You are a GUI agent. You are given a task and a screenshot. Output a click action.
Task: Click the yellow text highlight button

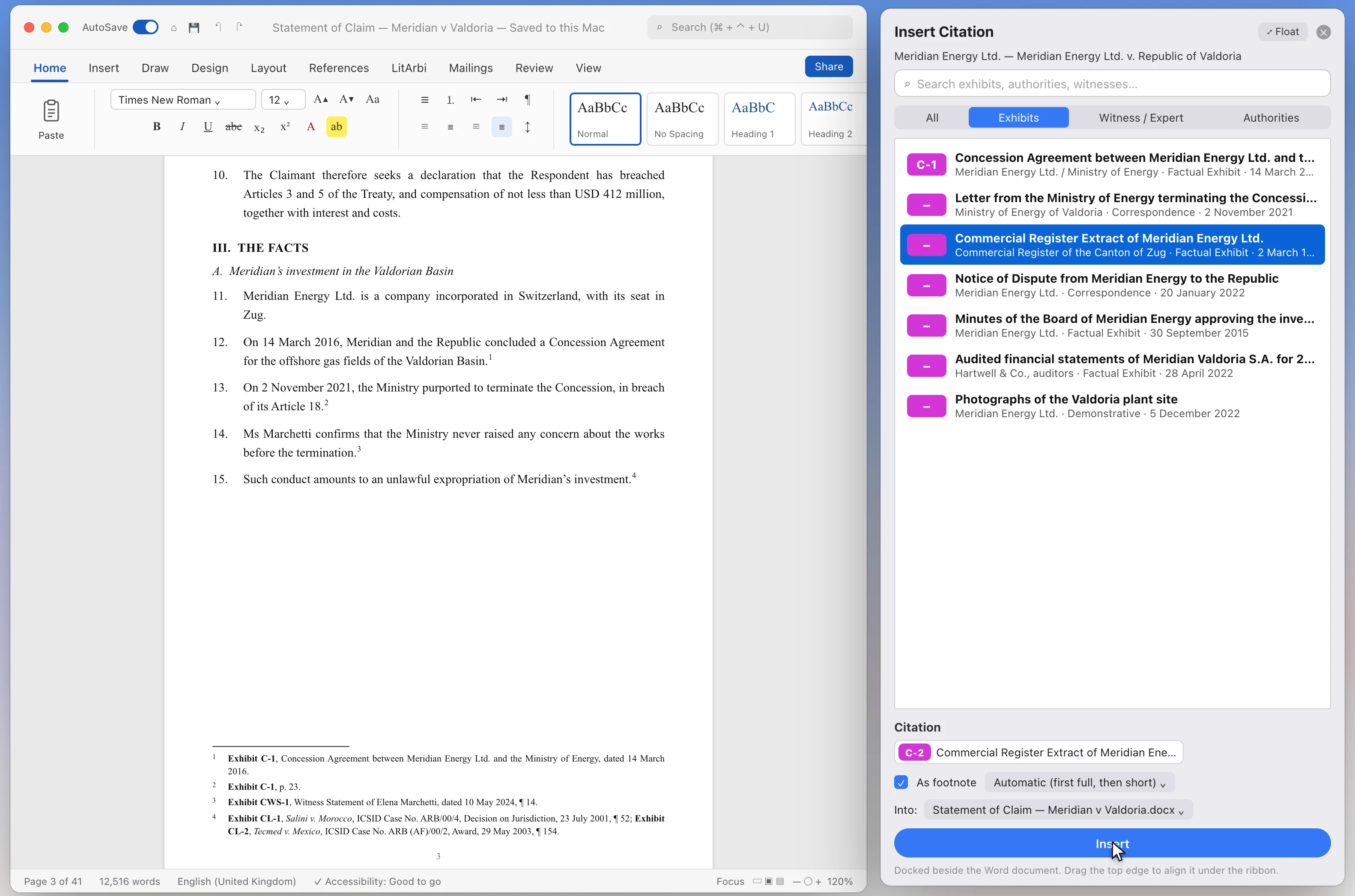tap(337, 127)
